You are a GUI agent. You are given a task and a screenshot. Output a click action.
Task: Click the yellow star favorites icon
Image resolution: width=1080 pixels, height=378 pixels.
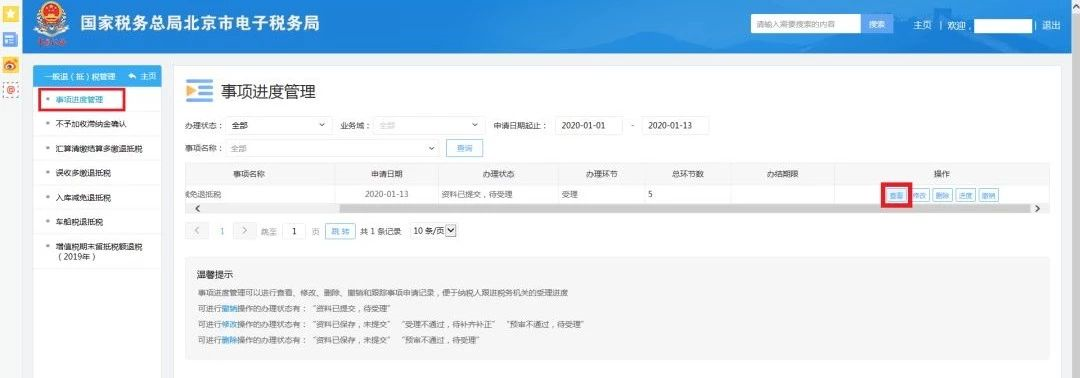point(11,14)
